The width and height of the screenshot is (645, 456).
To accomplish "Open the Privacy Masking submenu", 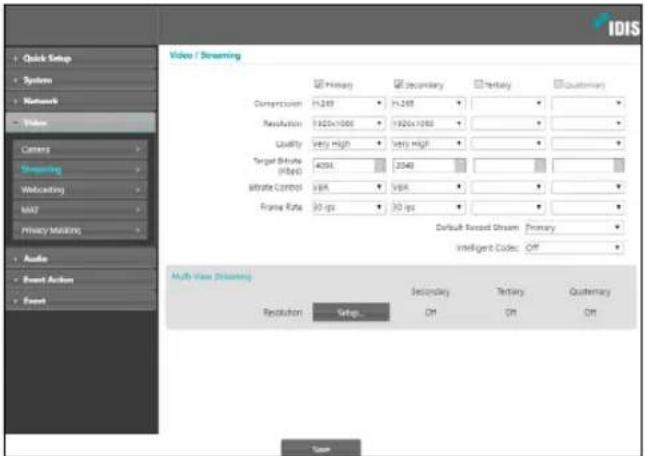I will (80, 230).
